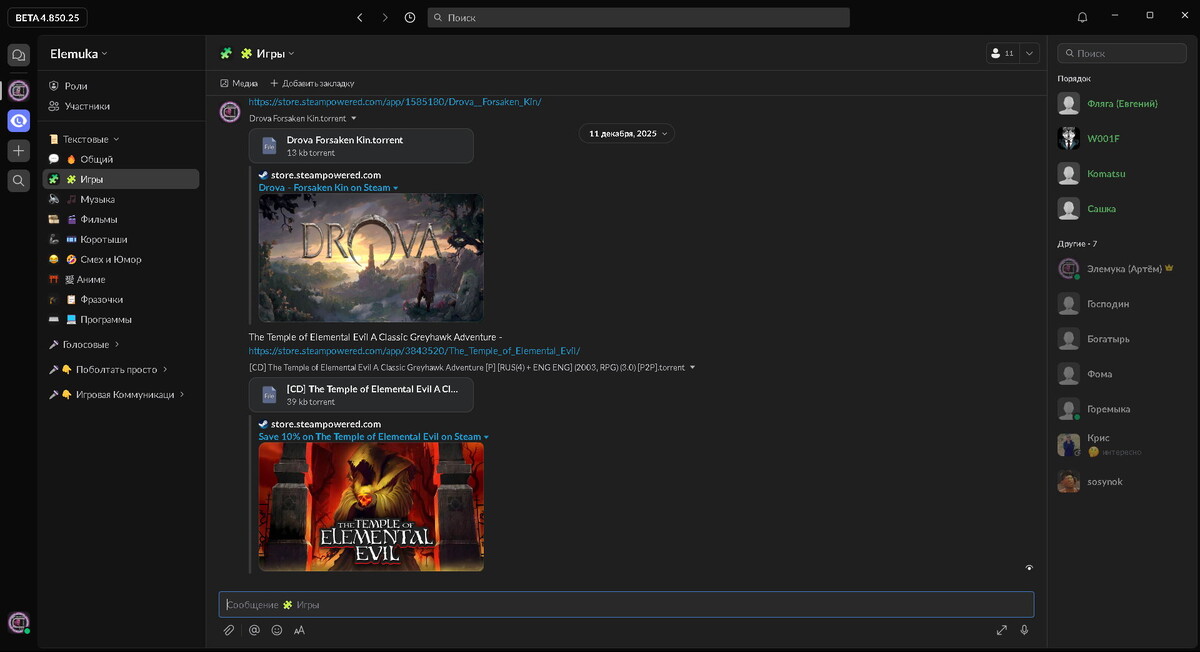Screen dimensions: 1200x652
Task: Expand the Elemuka server menu
Action: click(x=79, y=54)
